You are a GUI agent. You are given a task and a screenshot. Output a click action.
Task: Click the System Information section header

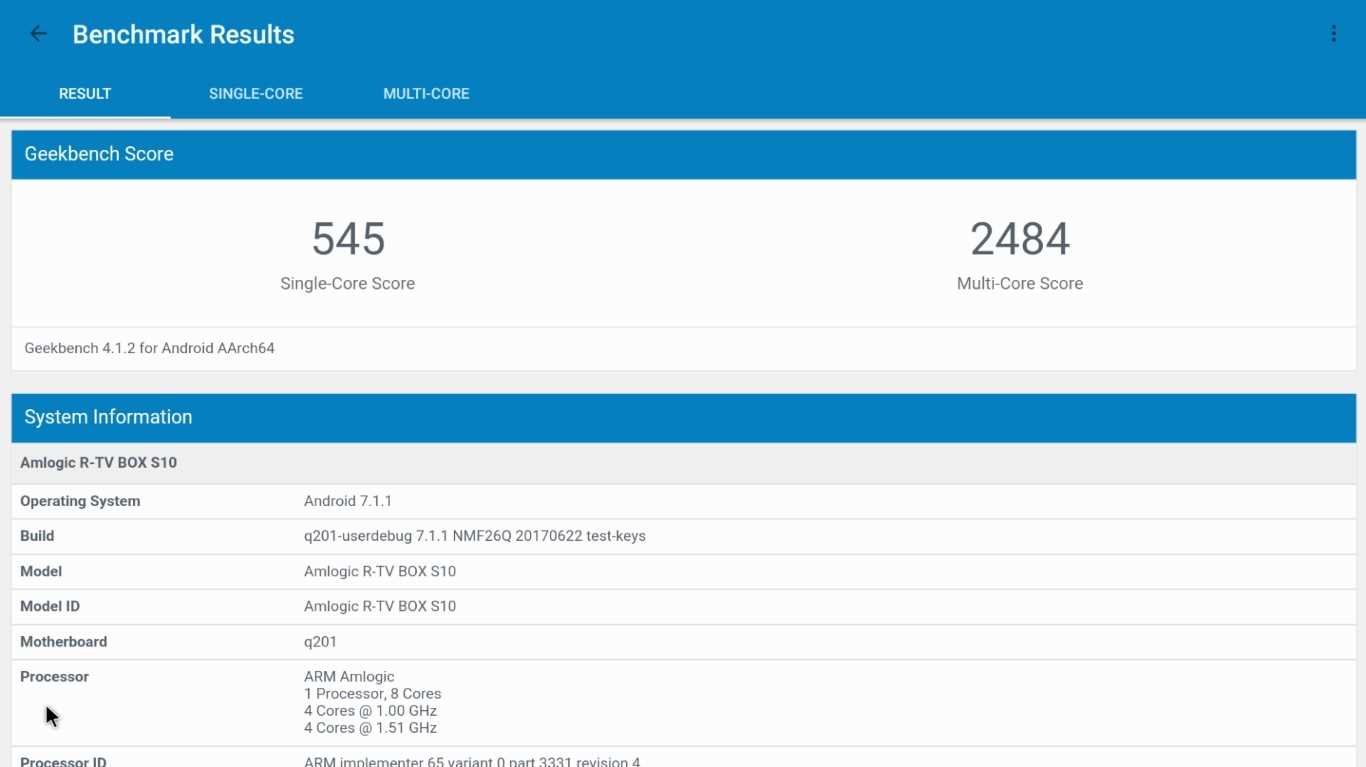[x=684, y=417]
